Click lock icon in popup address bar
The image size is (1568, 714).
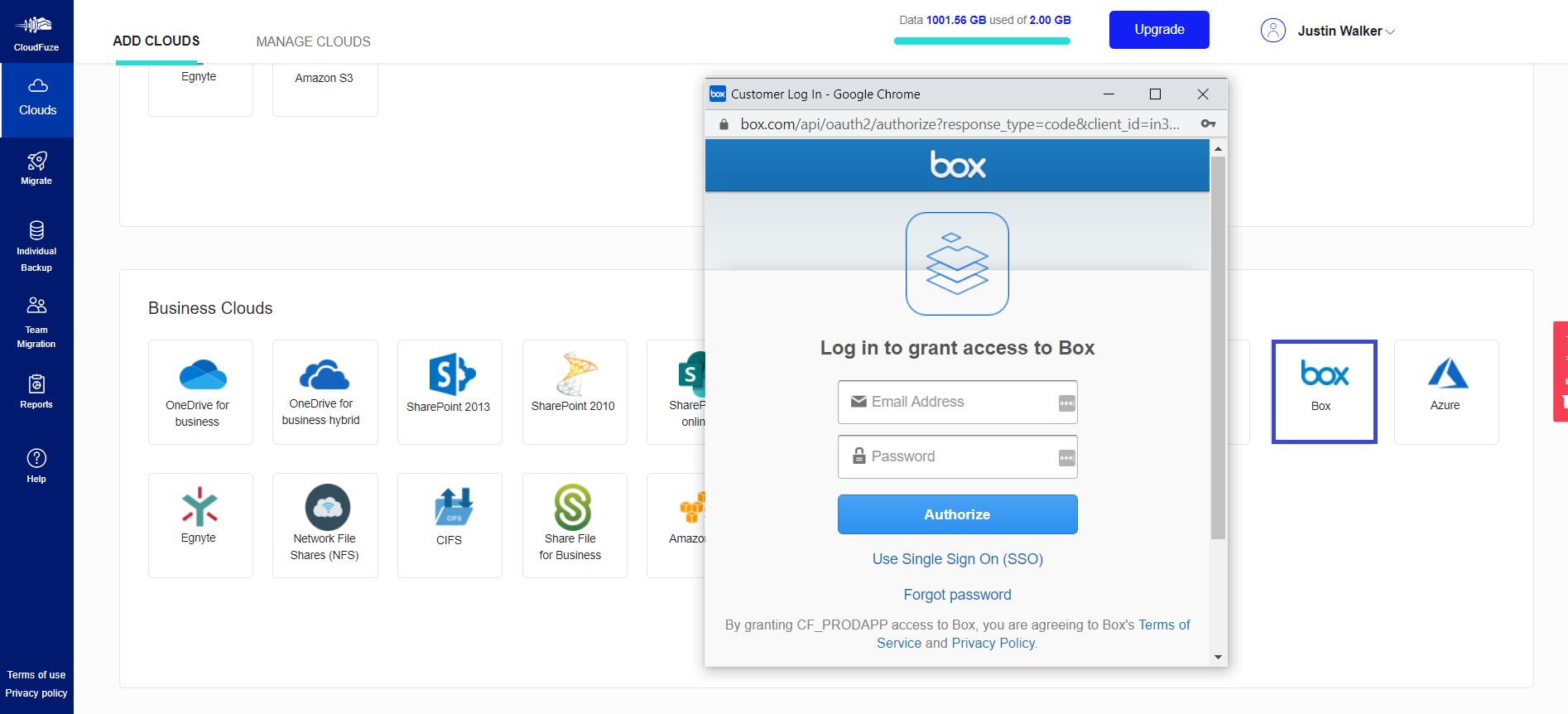point(724,124)
